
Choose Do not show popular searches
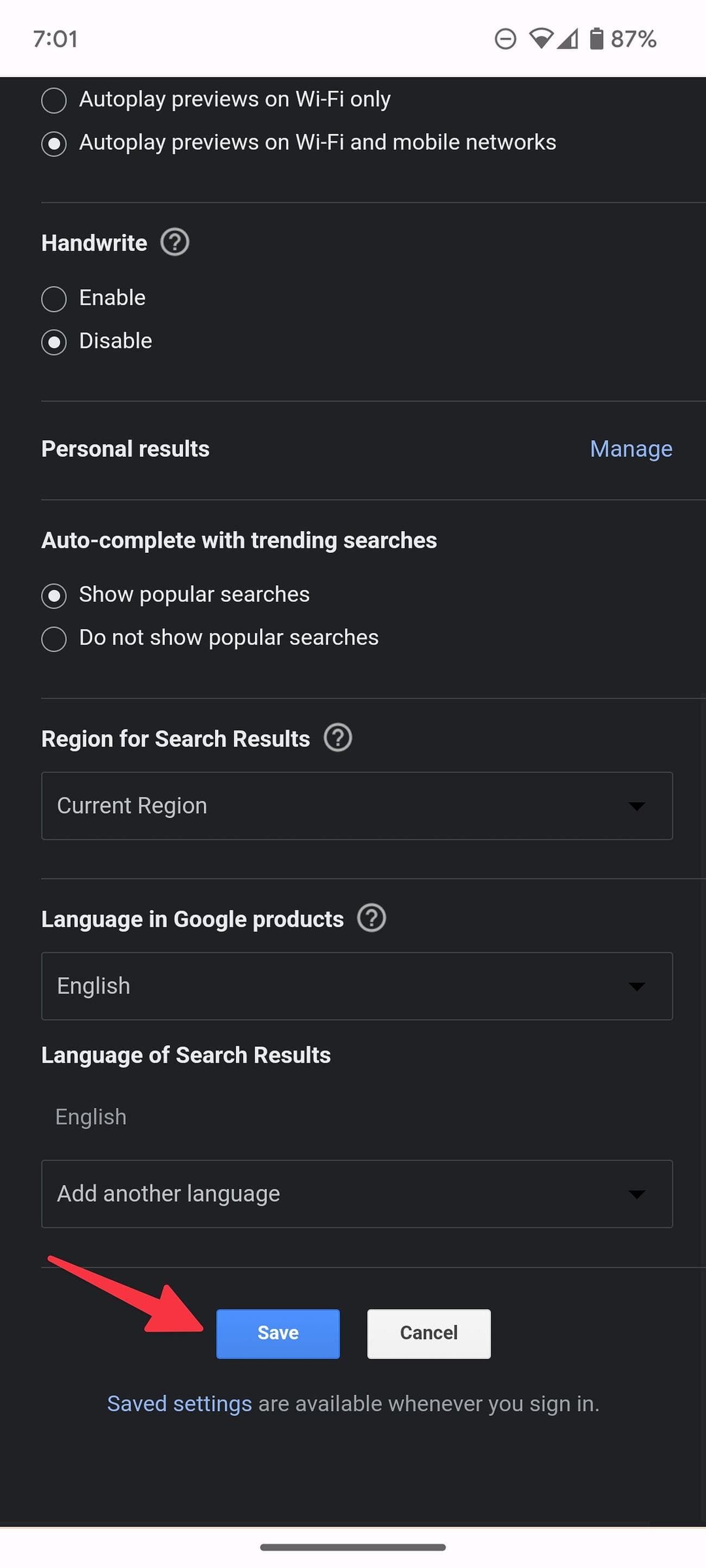54,639
